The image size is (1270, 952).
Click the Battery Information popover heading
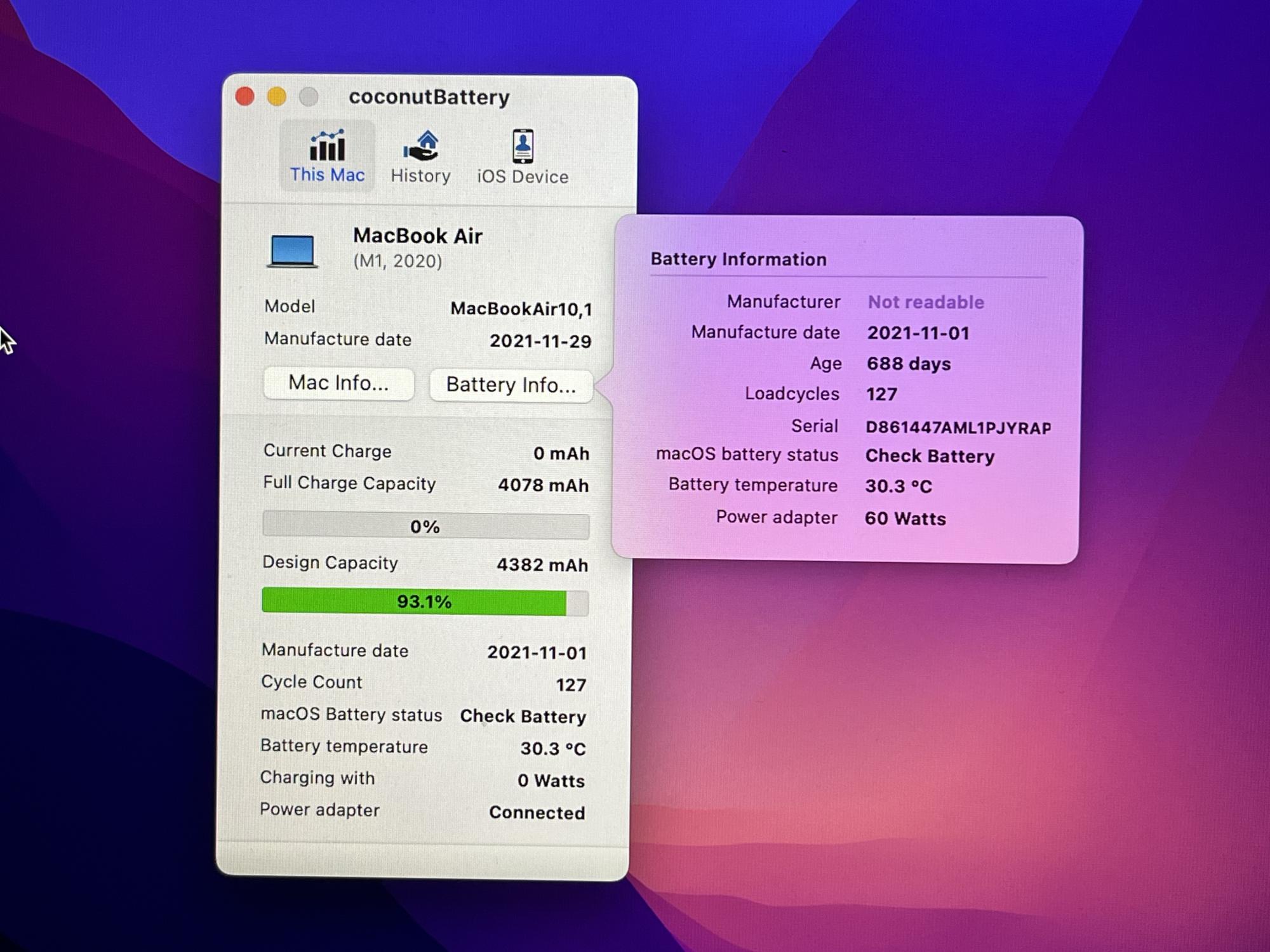tap(739, 259)
